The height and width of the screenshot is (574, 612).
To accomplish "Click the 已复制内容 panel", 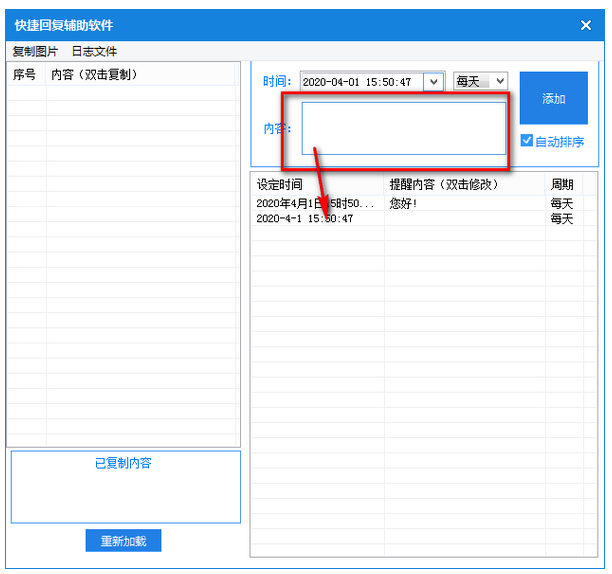I will click(x=126, y=487).
